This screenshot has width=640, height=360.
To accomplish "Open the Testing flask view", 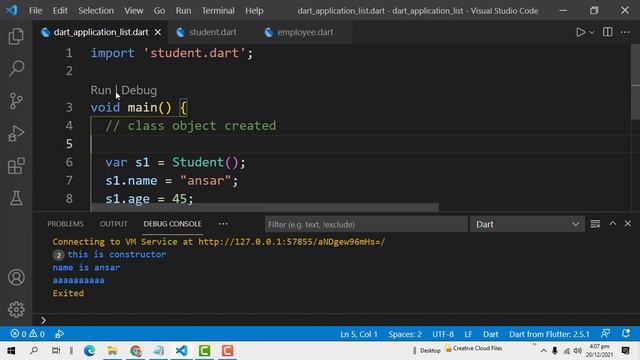I will click(x=16, y=198).
